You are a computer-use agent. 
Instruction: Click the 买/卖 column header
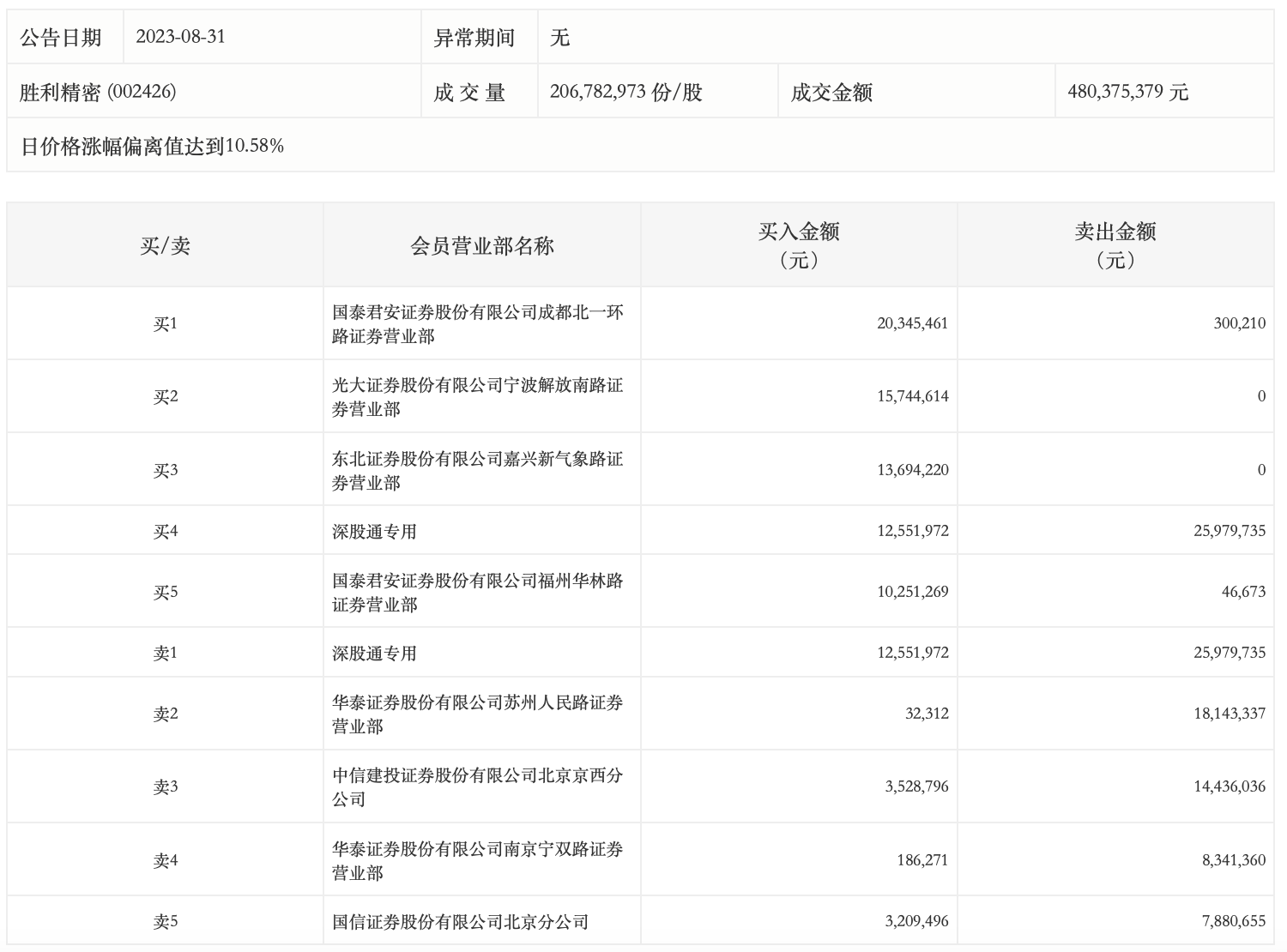click(165, 246)
